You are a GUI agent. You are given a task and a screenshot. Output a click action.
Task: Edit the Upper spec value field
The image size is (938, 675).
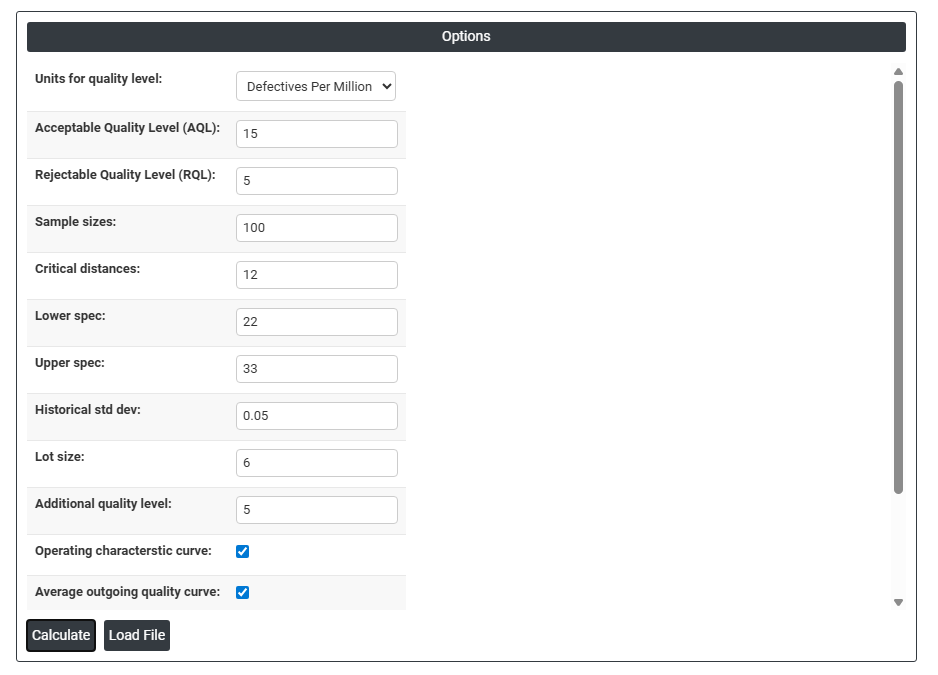tap(316, 369)
